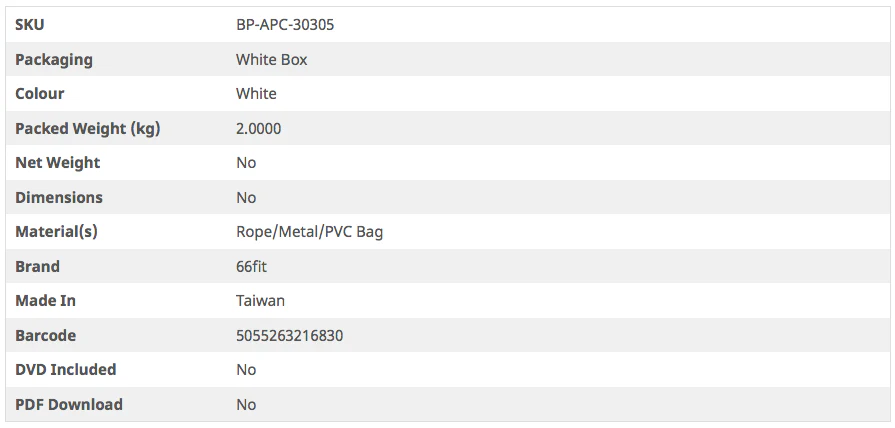
Task: Select the Rope/Metal/PVC Bag value
Action: coord(309,232)
